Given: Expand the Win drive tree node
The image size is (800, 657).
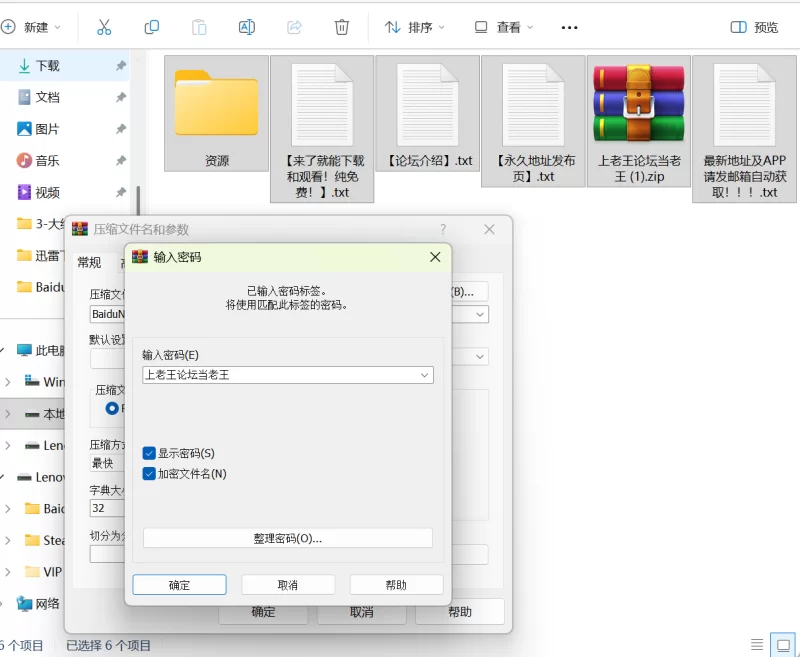Looking at the screenshot, I should [8, 382].
